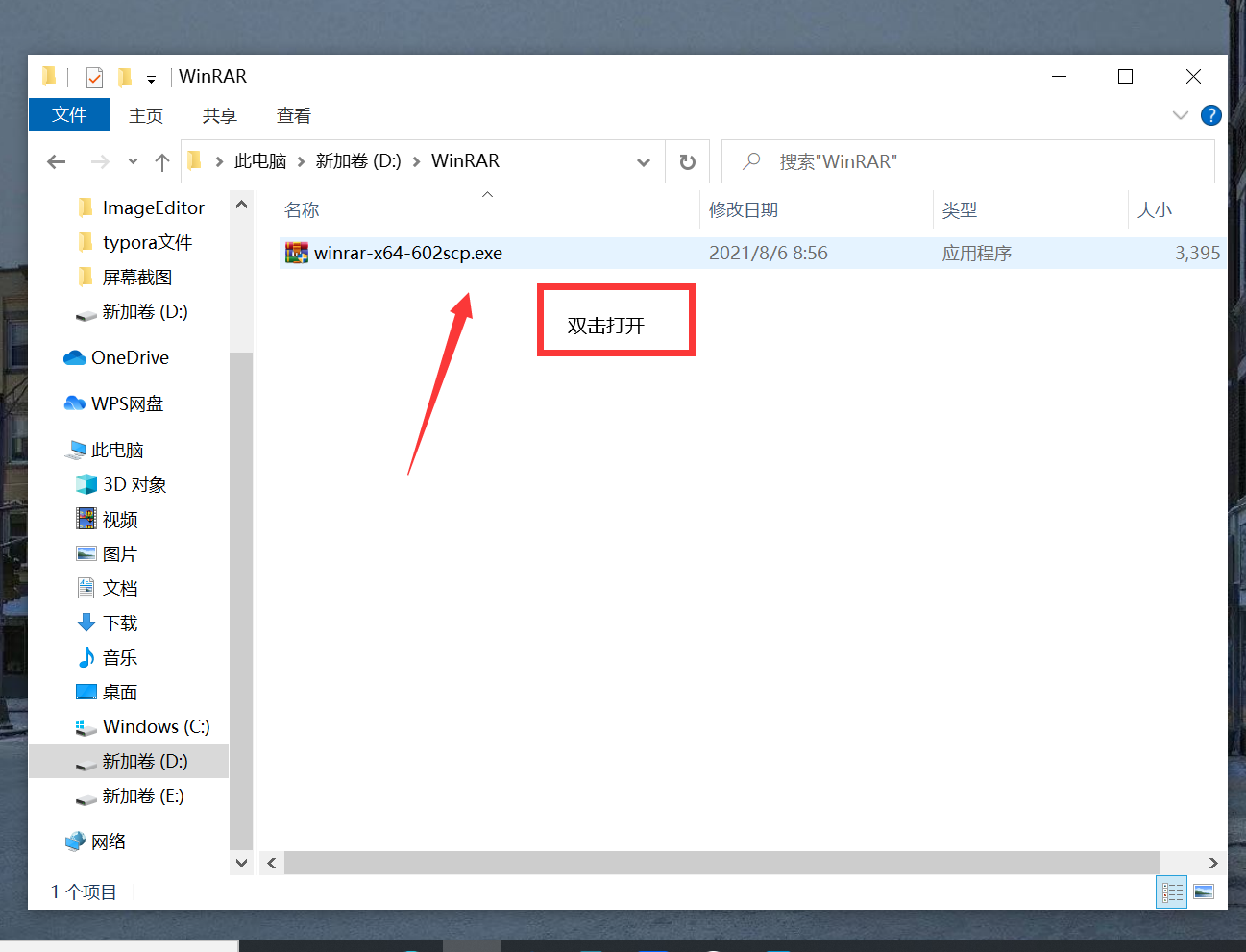The width and height of the screenshot is (1246, 952).
Task: Switch to large thumbnail view via status bar icon
Action: click(x=1204, y=891)
